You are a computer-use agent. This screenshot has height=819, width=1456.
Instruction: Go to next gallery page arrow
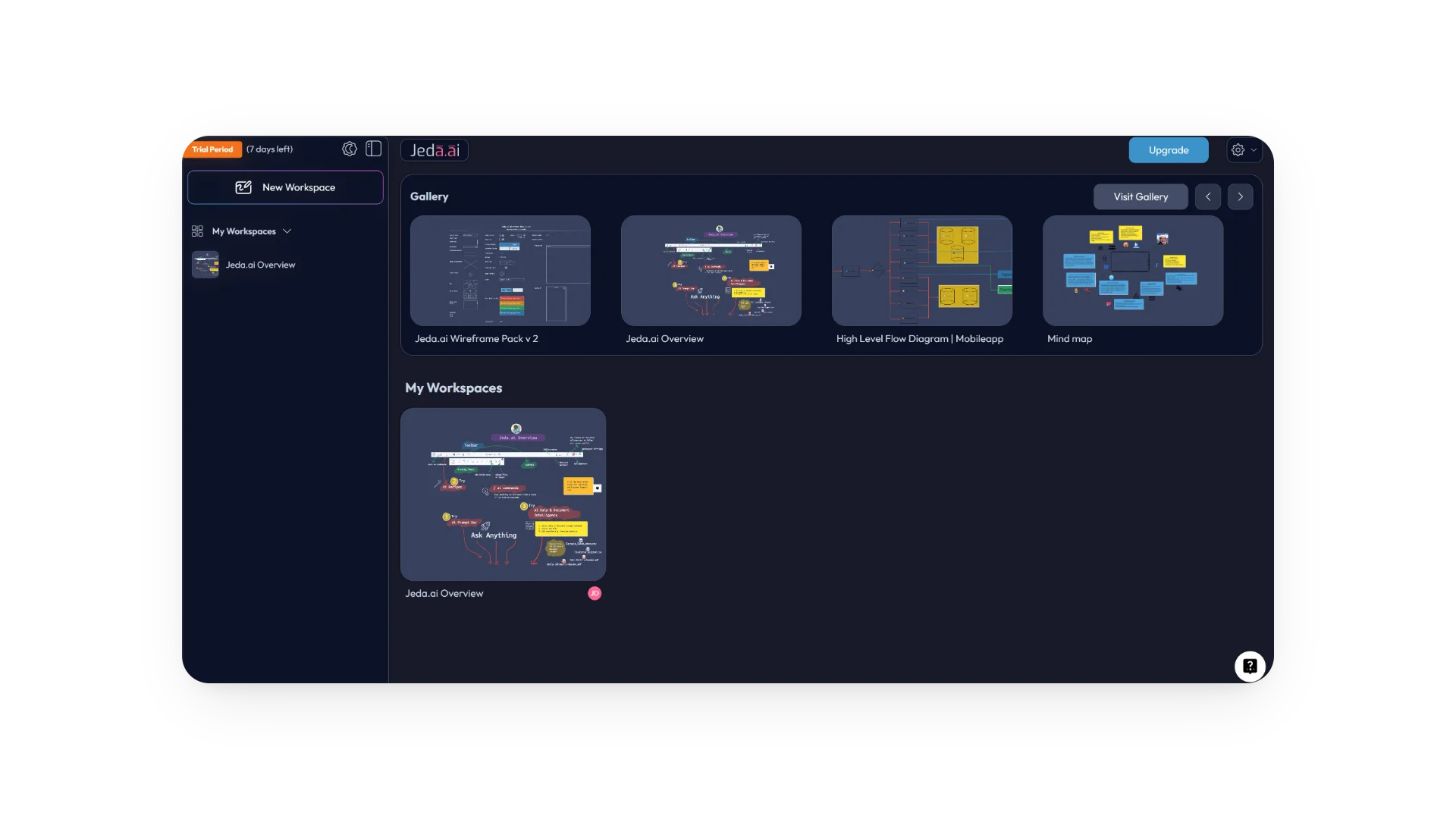pyautogui.click(x=1240, y=196)
